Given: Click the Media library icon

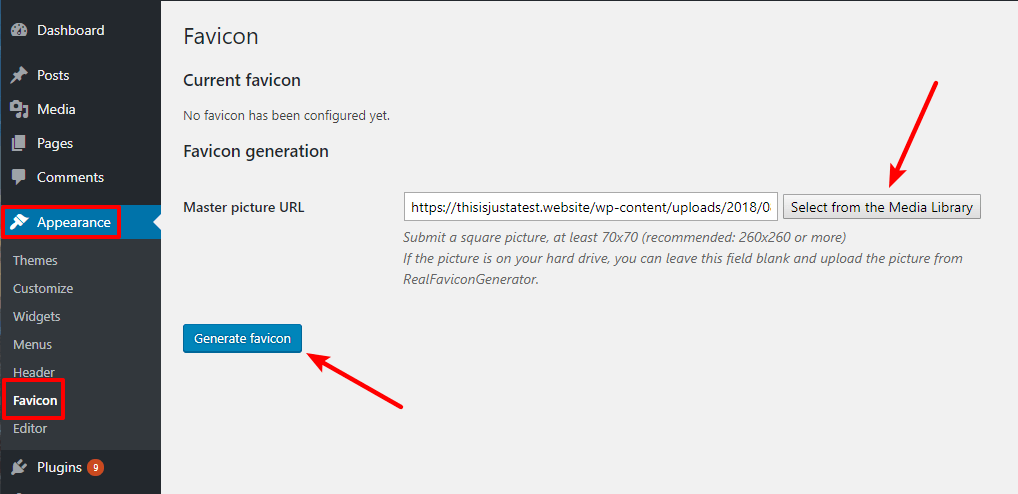Looking at the screenshot, I should [x=19, y=109].
